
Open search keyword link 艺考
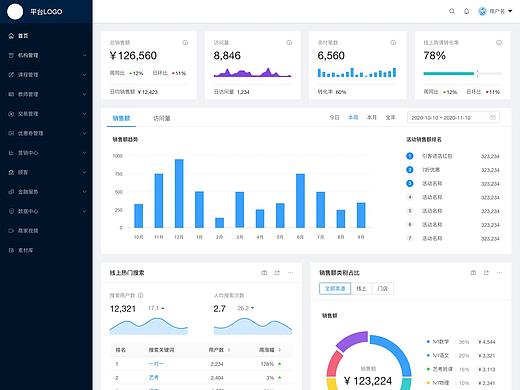coord(154,377)
